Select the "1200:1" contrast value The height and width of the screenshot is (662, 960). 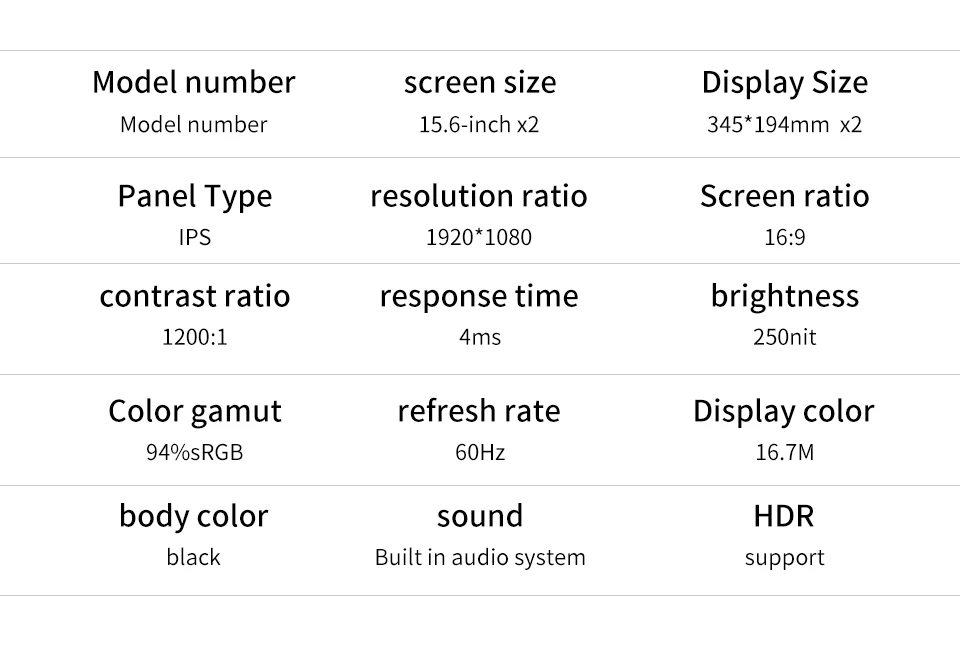pos(194,338)
